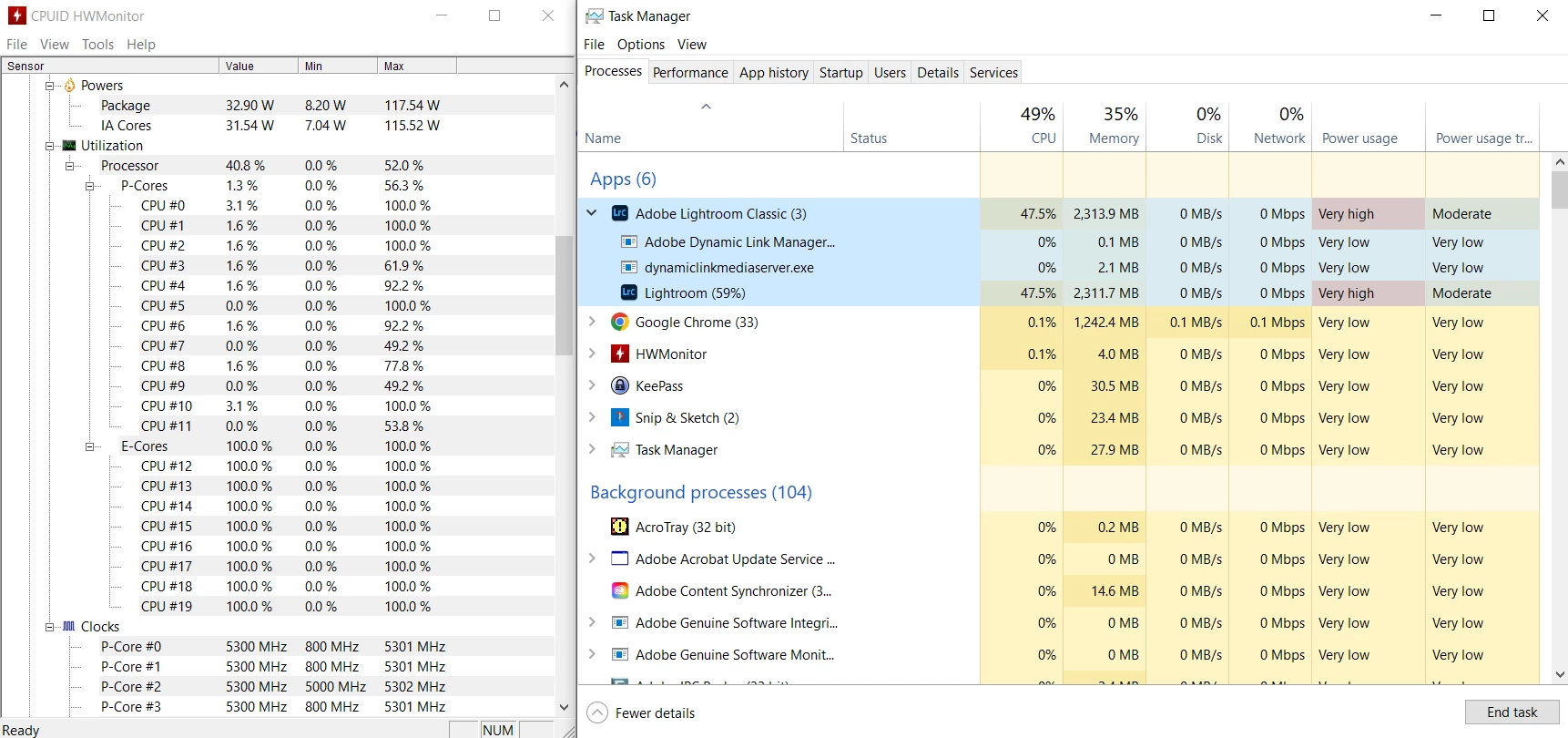Screen dimensions: 1568x738
Task: Collapse the Powers node in HWMonitor
Action: (x=49, y=86)
